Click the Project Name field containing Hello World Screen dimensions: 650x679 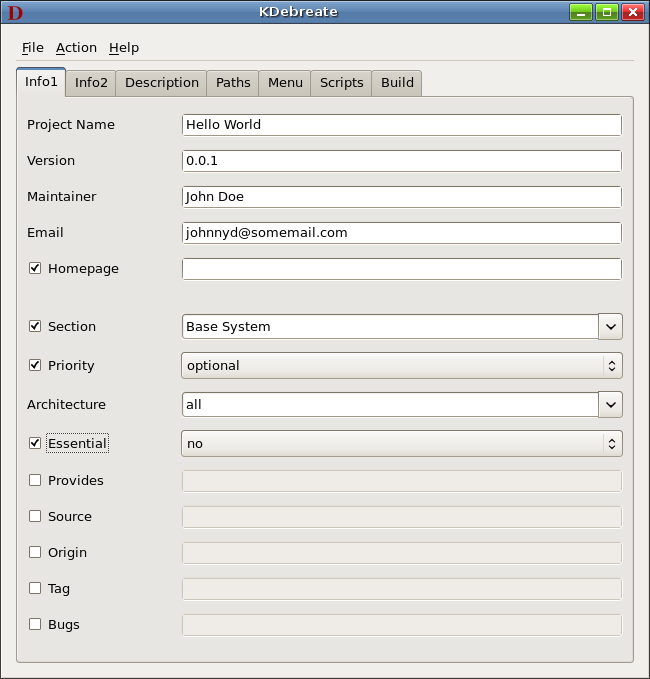pos(402,125)
